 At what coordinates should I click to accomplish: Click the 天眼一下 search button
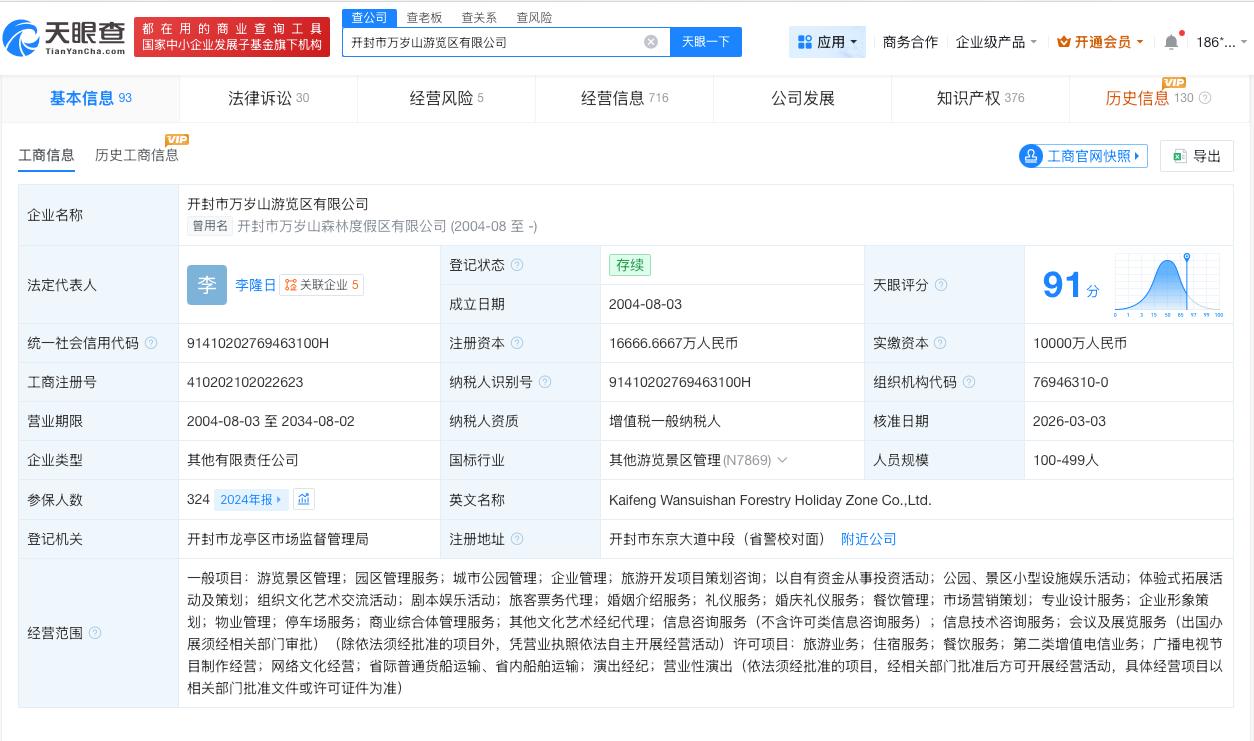click(706, 41)
